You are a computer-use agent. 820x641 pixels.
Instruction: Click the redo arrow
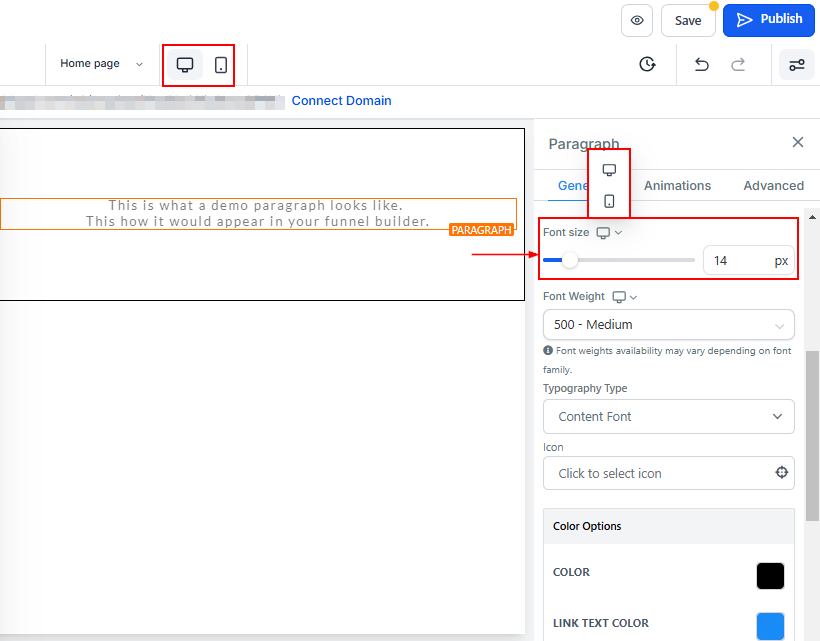738,65
